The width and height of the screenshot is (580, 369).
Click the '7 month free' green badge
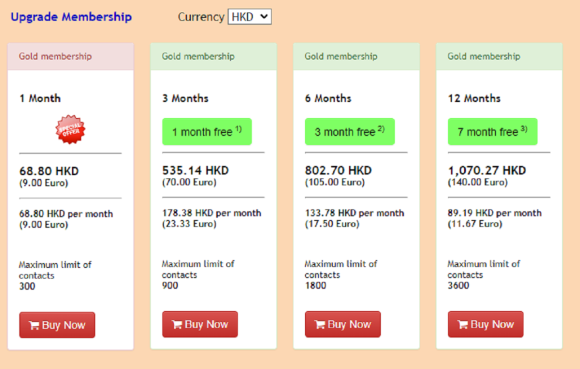492,132
